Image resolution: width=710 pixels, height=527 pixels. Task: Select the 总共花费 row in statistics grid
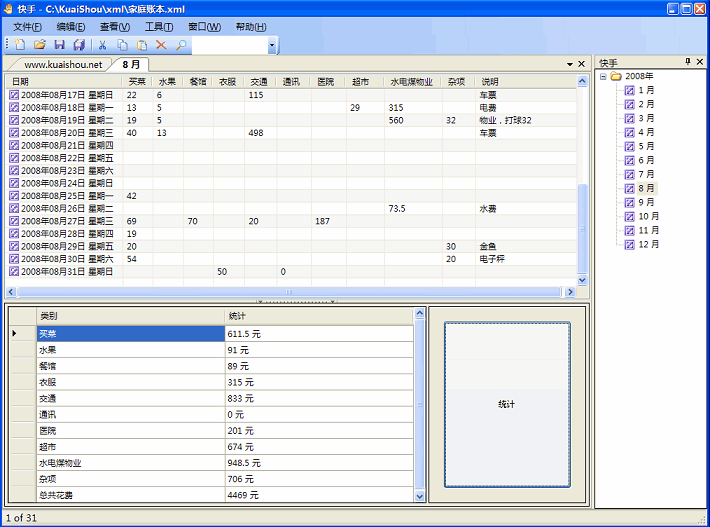(x=130, y=495)
